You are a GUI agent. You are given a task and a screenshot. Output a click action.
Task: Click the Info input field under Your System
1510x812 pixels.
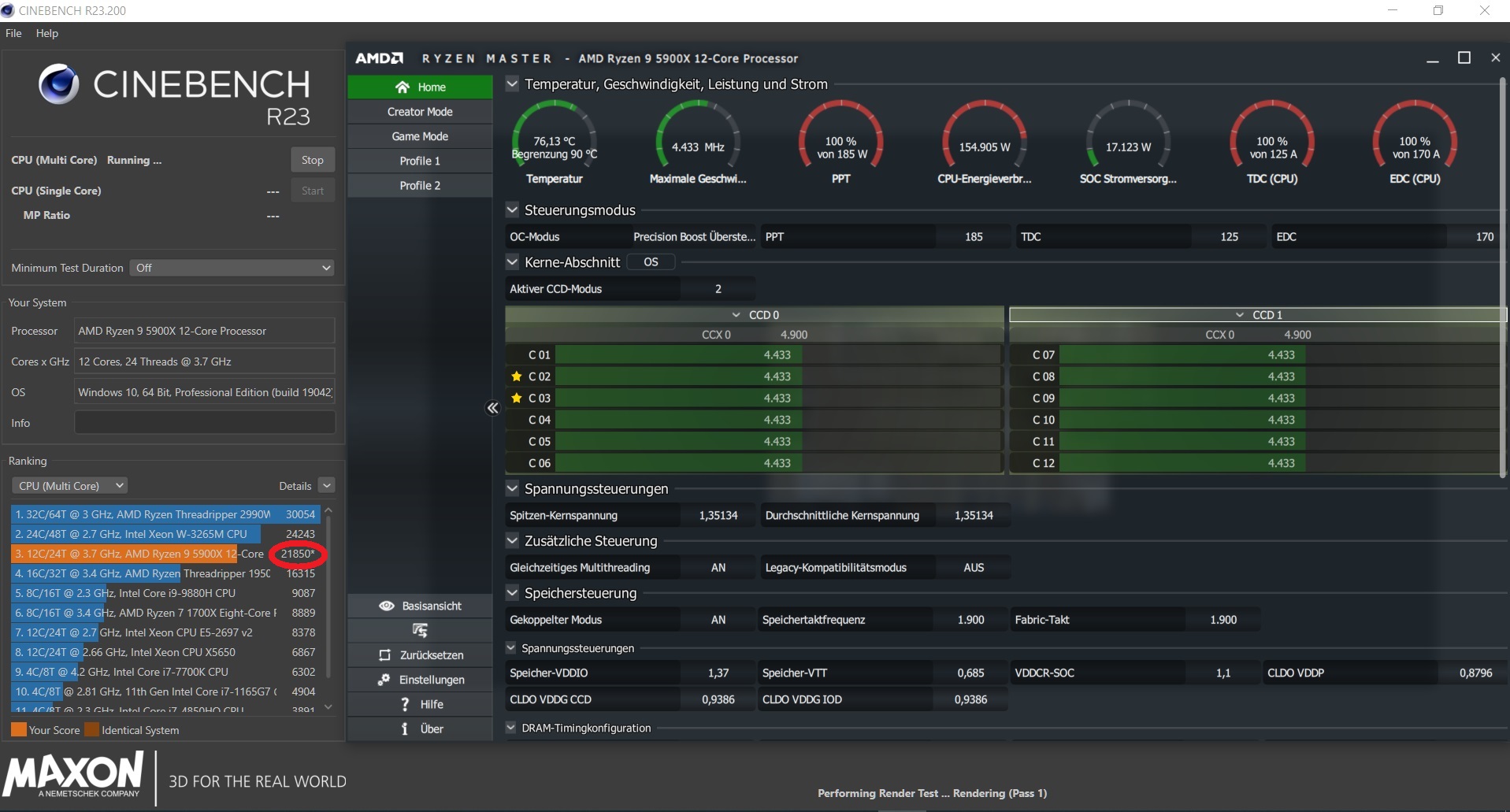click(x=205, y=423)
